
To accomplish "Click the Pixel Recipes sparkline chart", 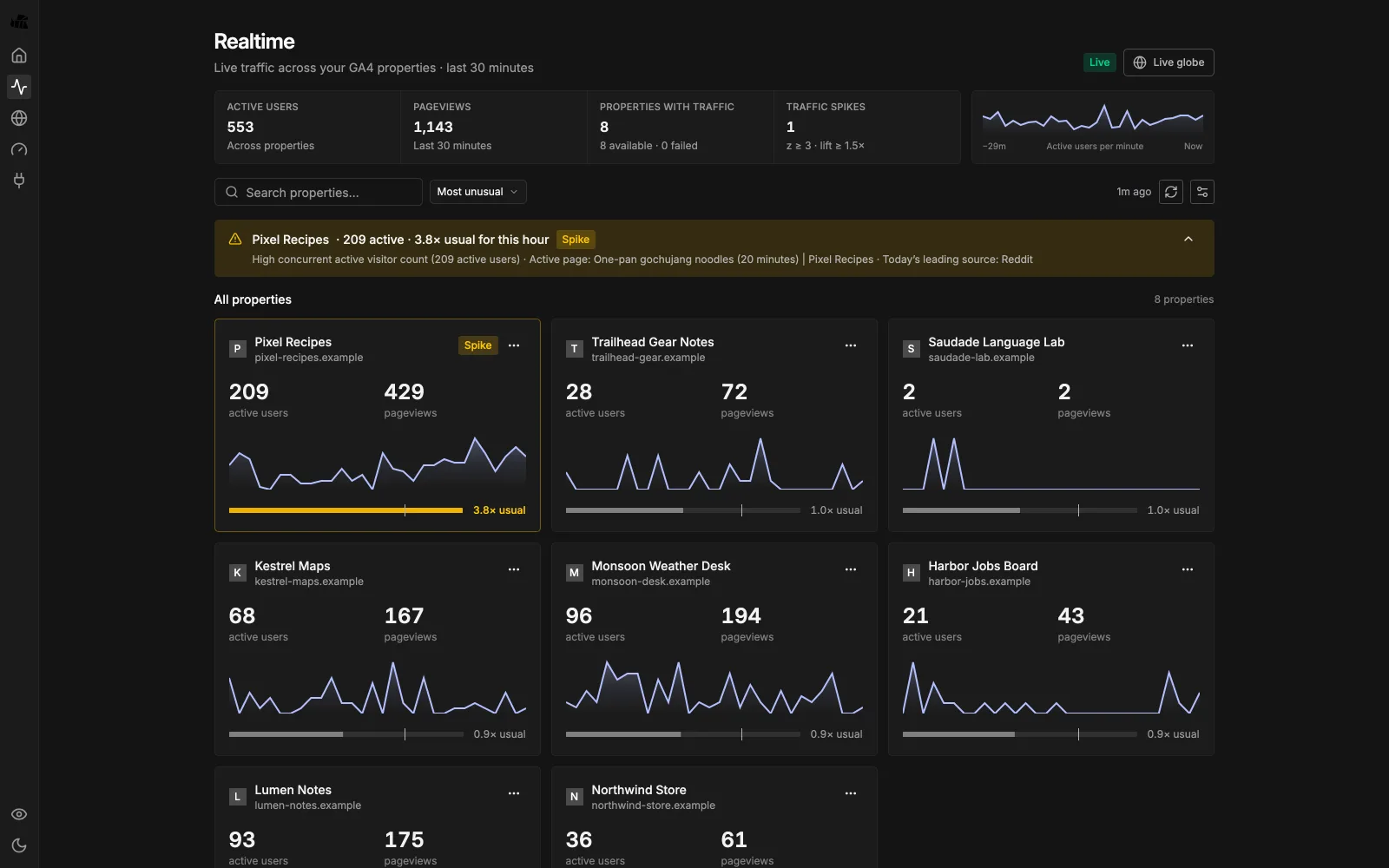I will point(378,464).
